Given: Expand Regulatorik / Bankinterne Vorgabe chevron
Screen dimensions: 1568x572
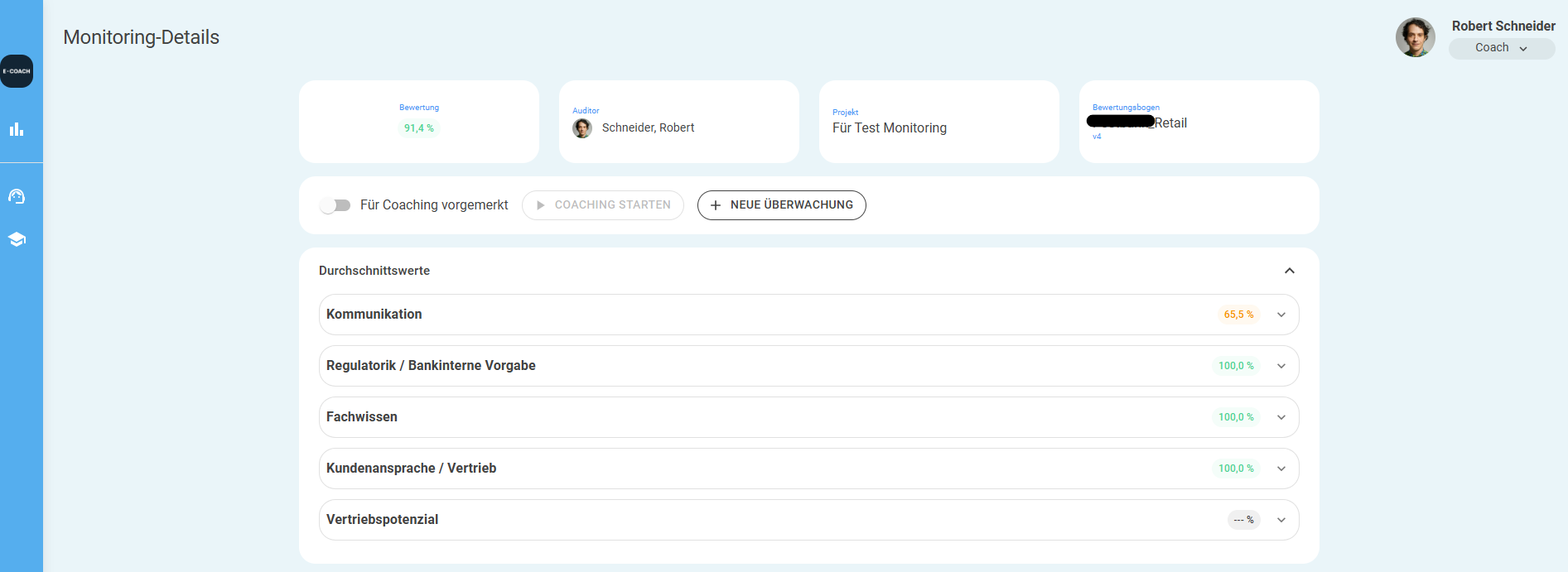Looking at the screenshot, I should 1281,366.
